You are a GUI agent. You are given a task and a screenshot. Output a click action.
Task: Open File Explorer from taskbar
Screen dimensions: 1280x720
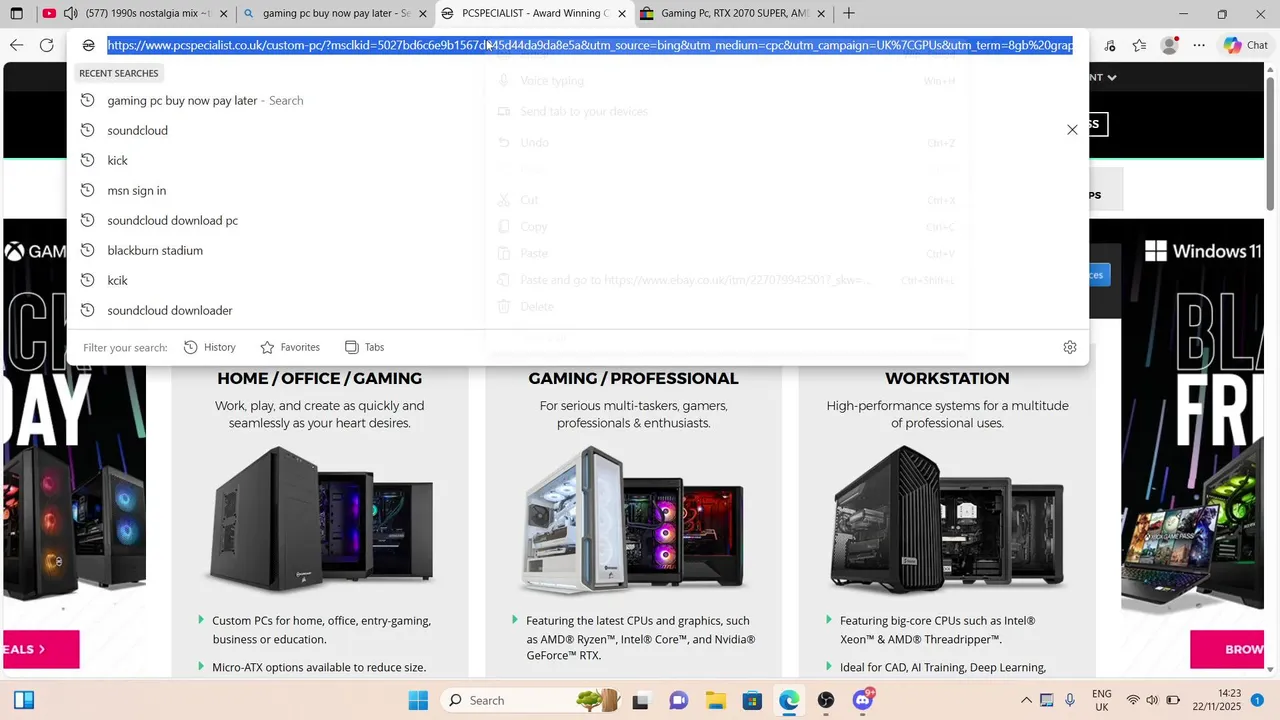coord(715,700)
